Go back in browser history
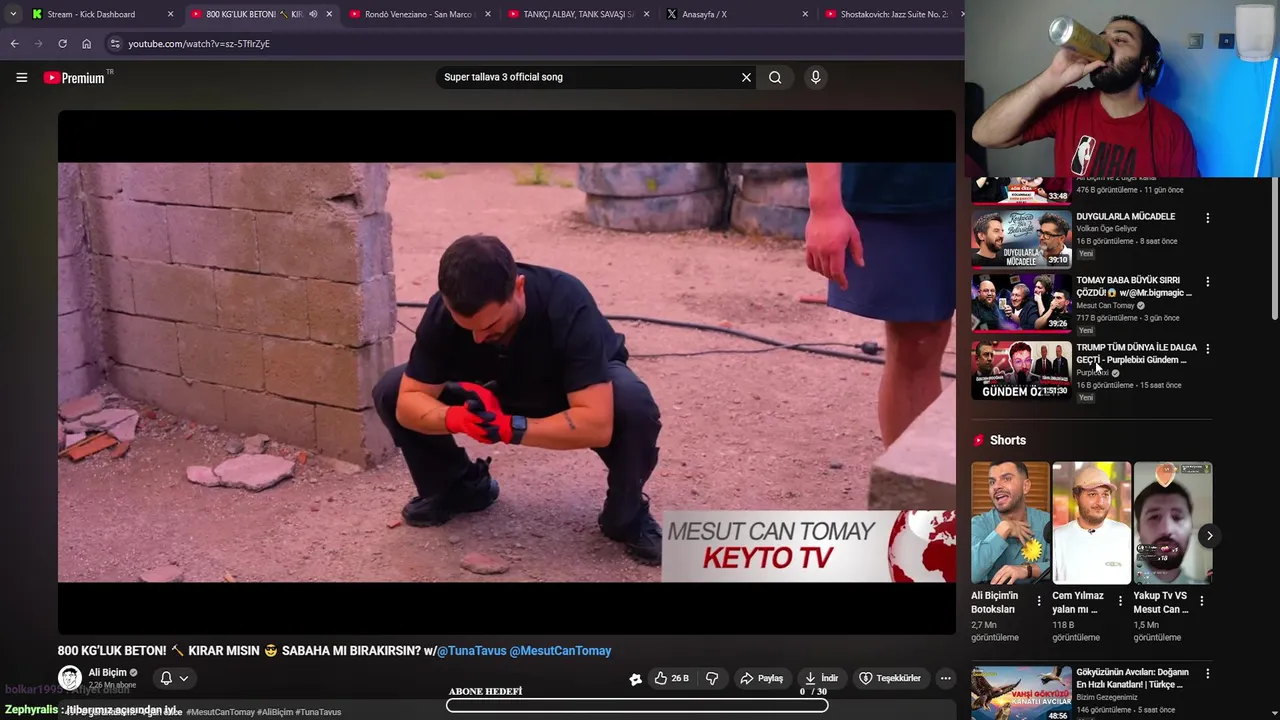Screen dimensions: 1280x720 [x=14, y=44]
